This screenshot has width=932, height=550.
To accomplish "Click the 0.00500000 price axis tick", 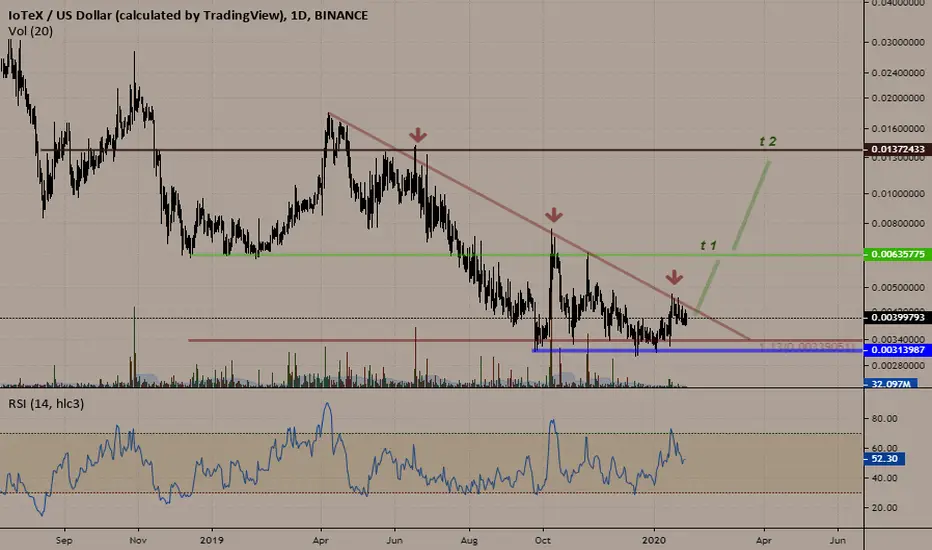I will click(x=898, y=287).
